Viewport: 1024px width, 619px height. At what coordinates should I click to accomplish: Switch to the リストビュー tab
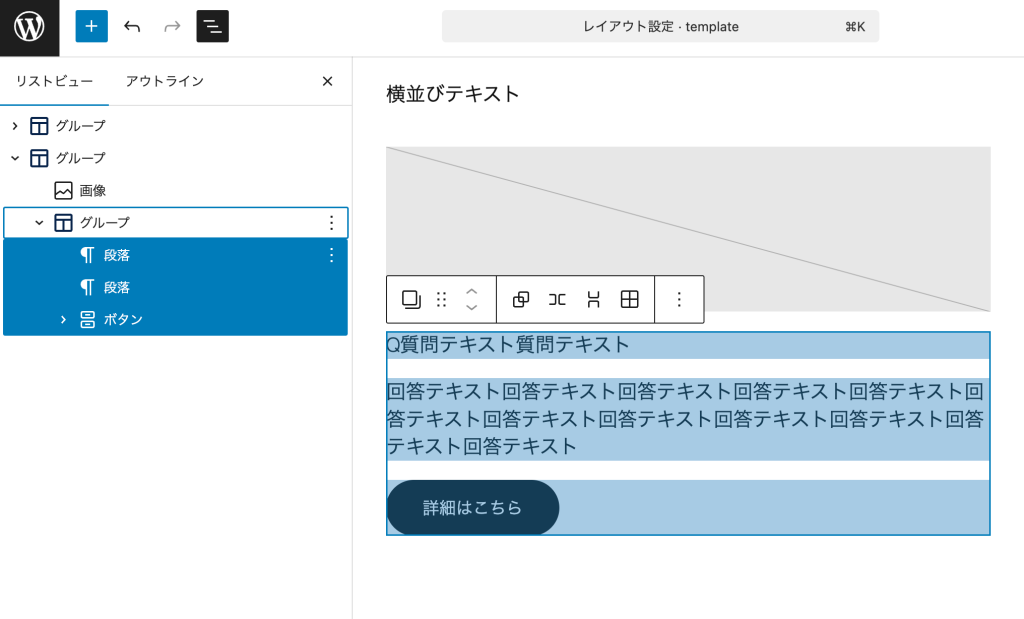point(54,81)
